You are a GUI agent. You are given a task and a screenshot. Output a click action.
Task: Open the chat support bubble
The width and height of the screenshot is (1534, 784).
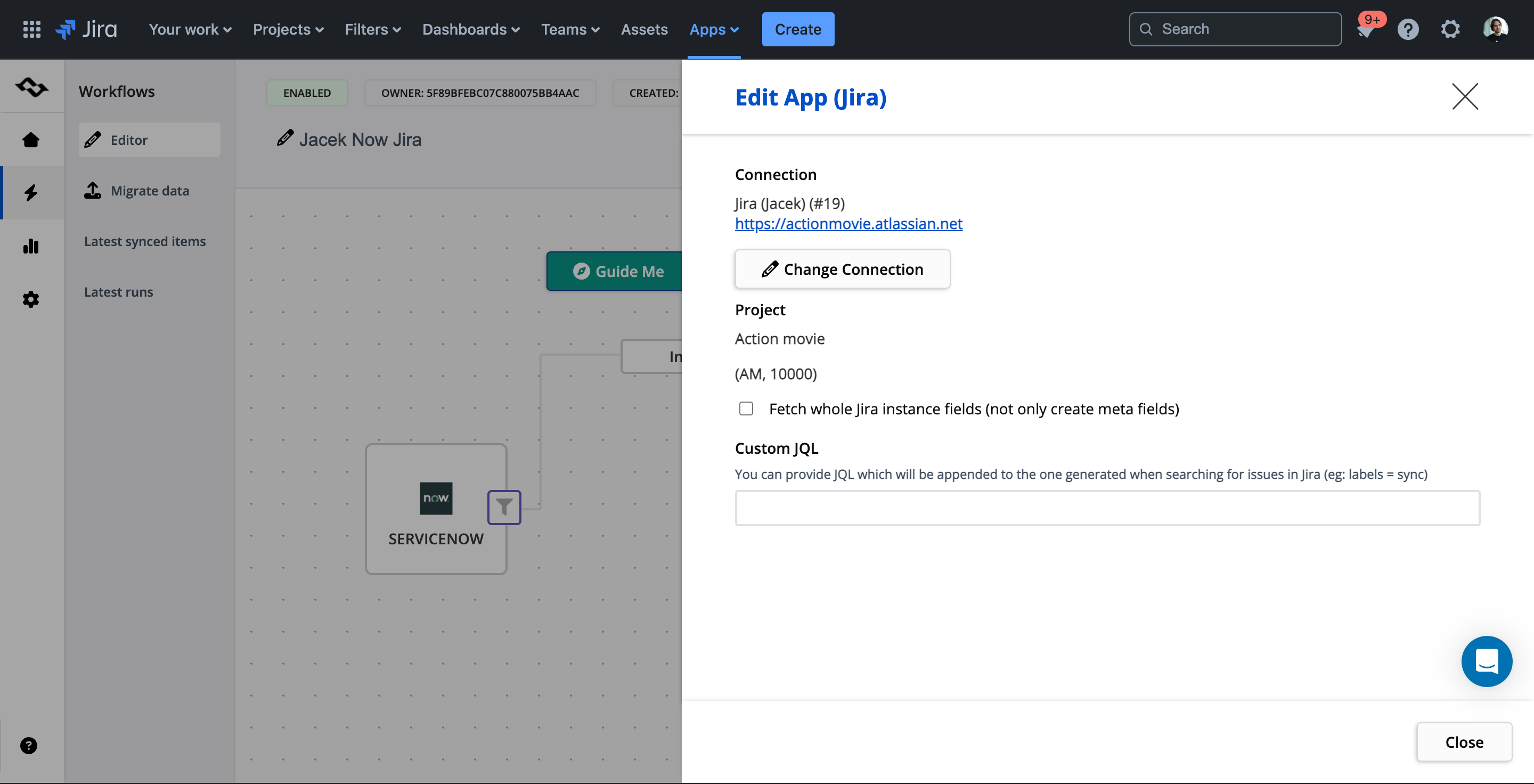(x=1487, y=661)
